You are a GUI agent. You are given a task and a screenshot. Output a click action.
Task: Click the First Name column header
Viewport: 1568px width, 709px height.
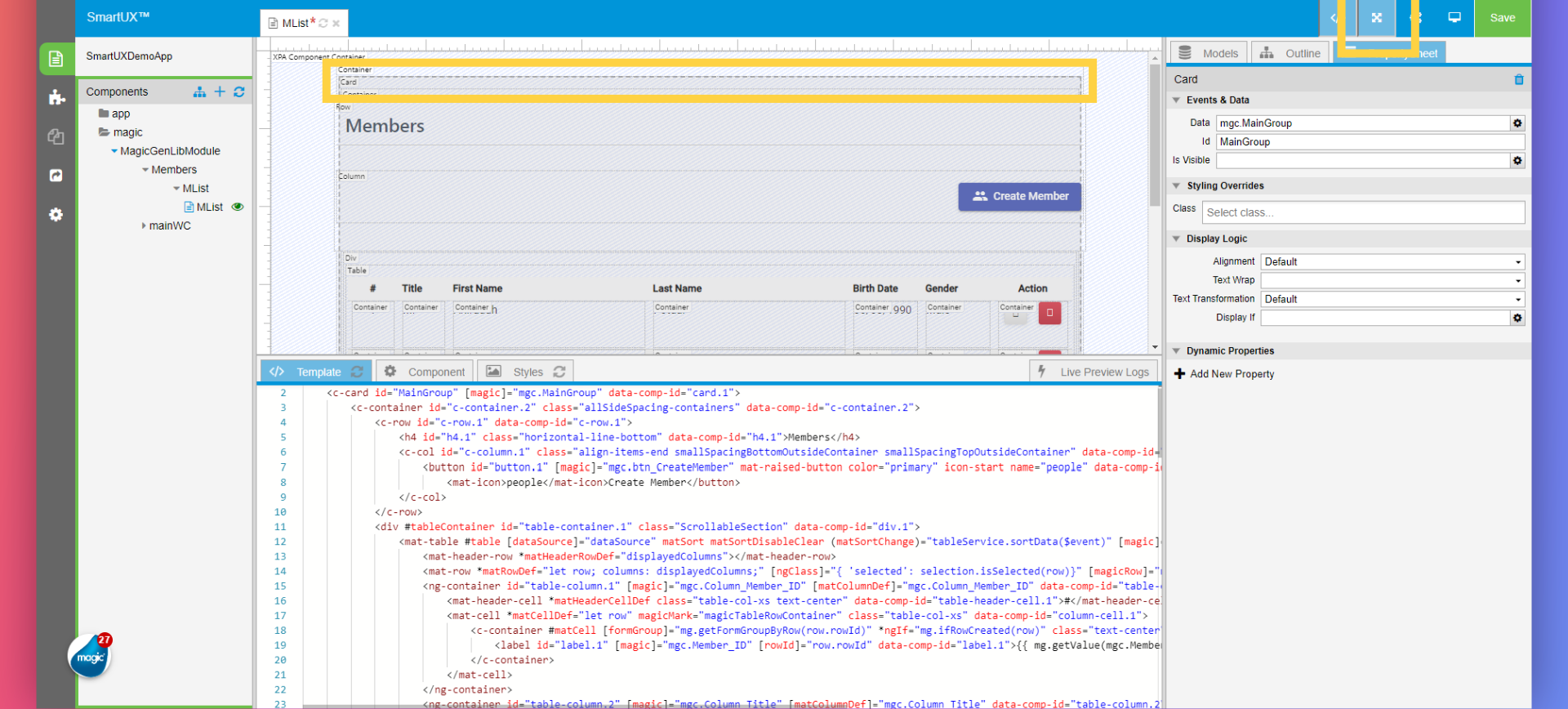click(478, 289)
